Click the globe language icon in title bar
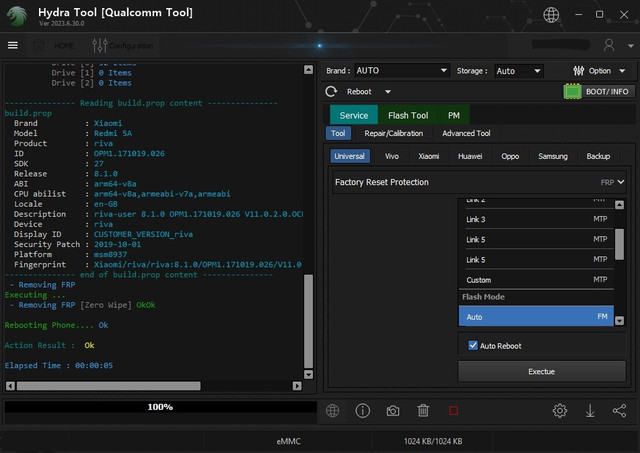 pos(551,15)
